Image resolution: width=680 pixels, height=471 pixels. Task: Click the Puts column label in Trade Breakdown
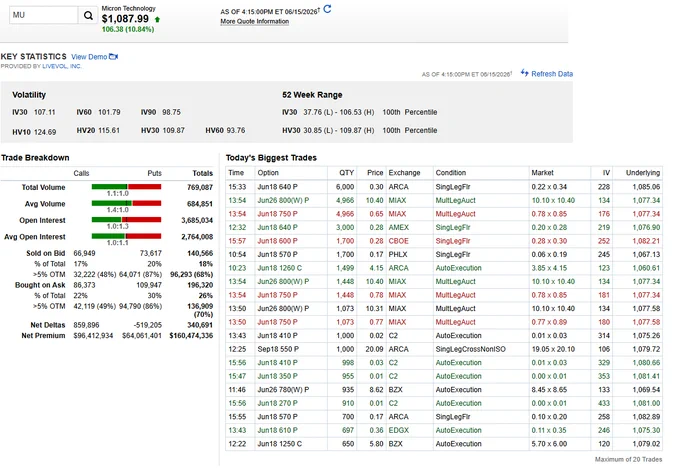pyautogui.click(x=154, y=173)
